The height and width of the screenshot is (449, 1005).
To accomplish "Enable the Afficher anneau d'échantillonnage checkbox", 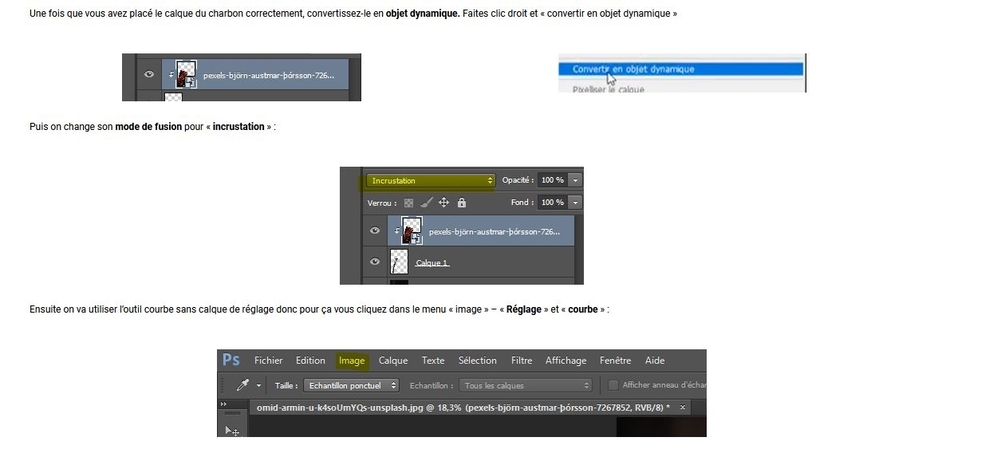I will (613, 385).
